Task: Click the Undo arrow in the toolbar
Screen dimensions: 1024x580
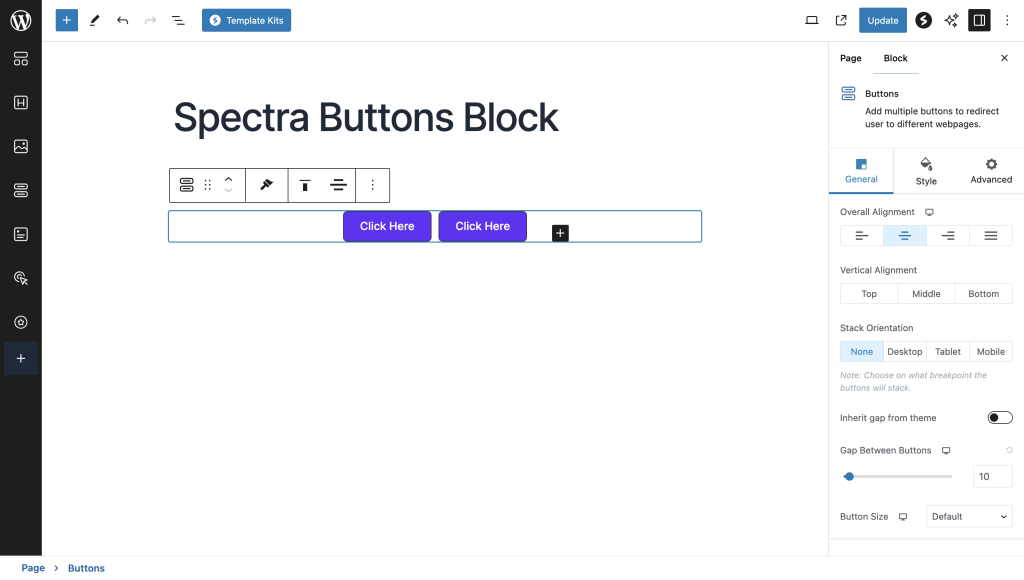Action: pos(122,19)
